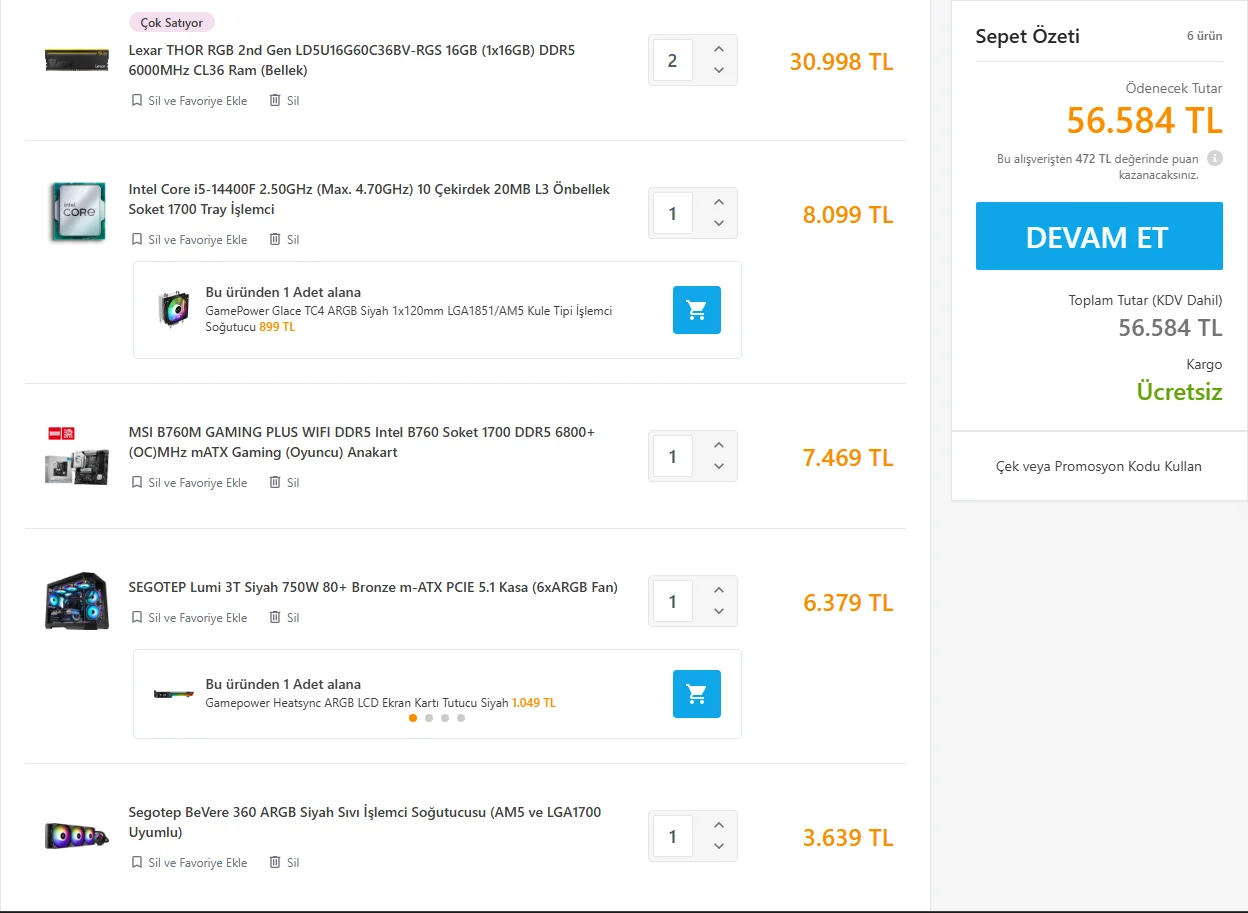
Task: Select last carousel dot in Lumi 3T suggestions
Action: pos(461,718)
